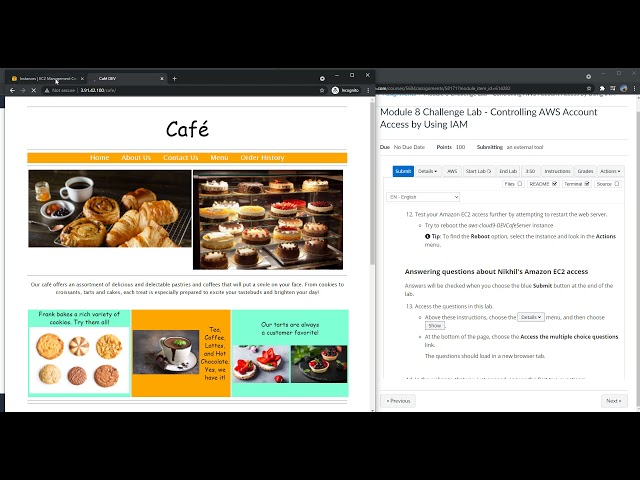Click the Grades button

pyautogui.click(x=585, y=171)
